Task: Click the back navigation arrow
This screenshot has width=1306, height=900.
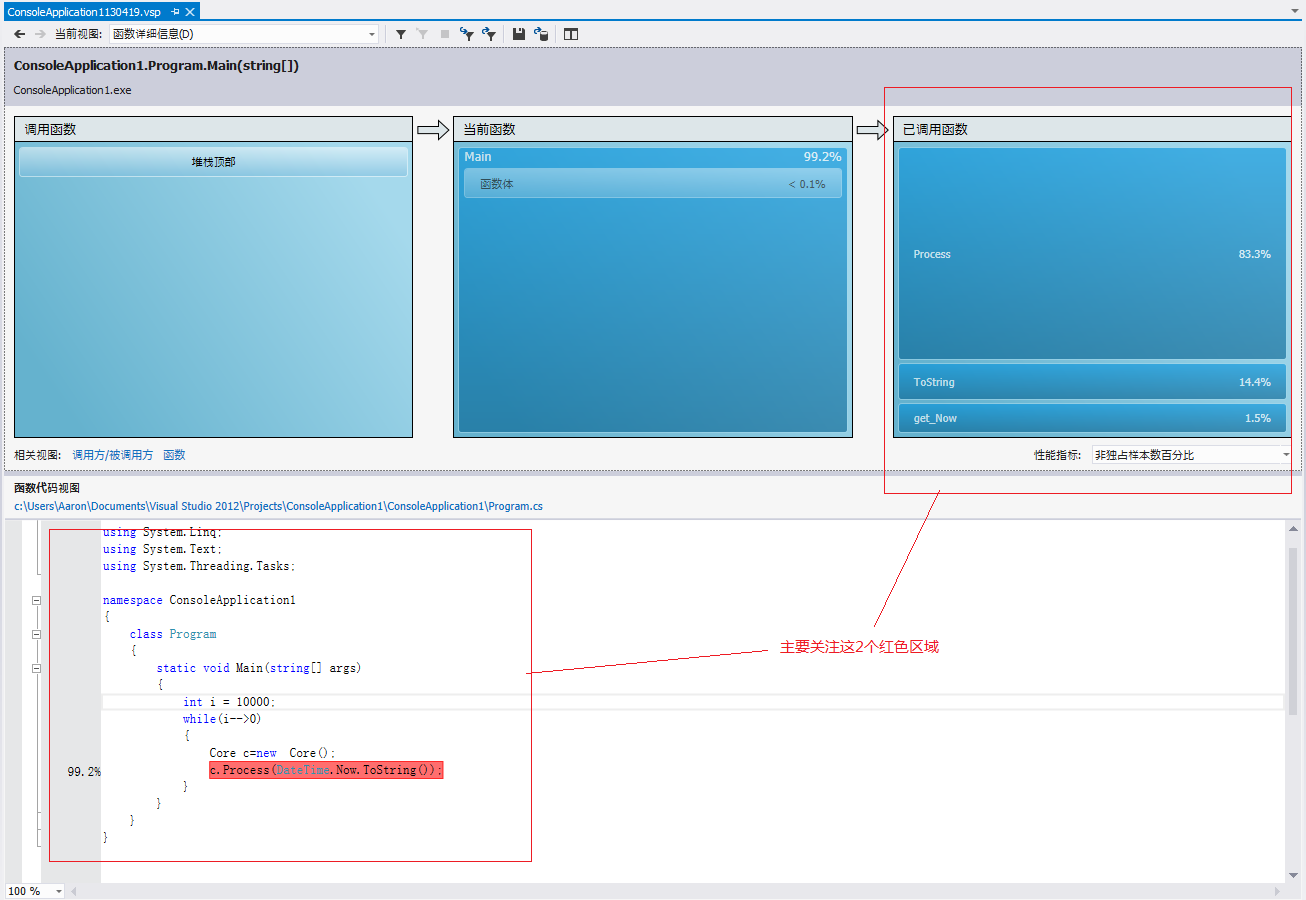Action: click(x=19, y=34)
